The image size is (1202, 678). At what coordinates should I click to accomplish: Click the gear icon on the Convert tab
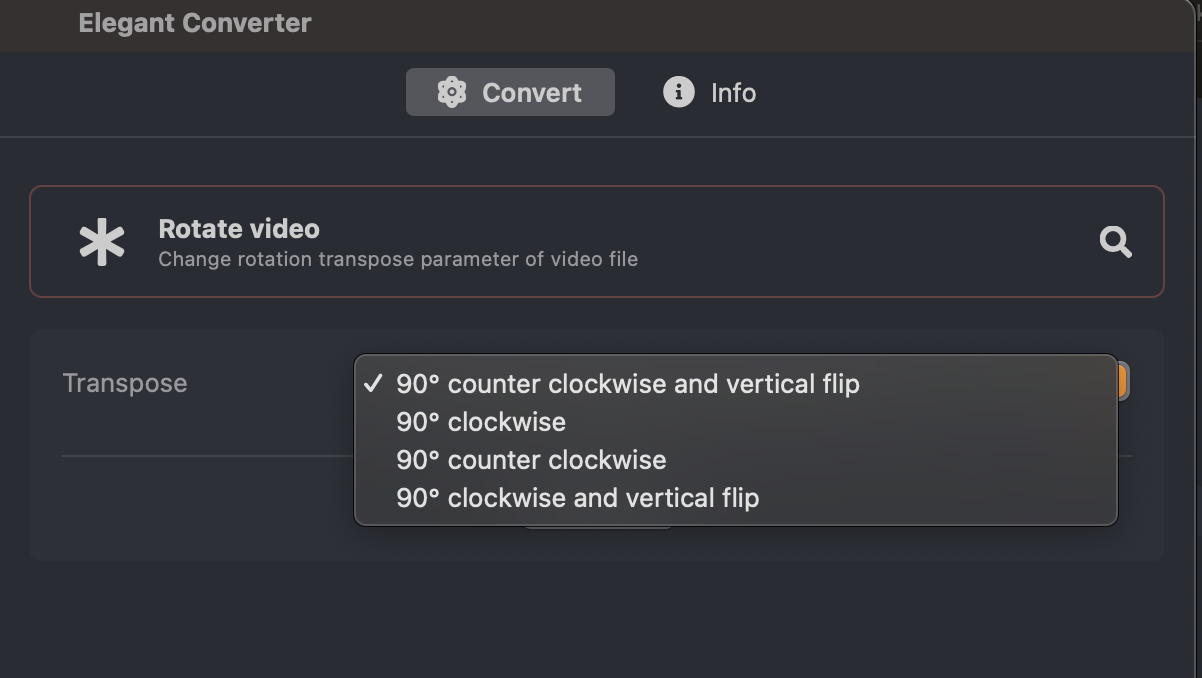452,92
